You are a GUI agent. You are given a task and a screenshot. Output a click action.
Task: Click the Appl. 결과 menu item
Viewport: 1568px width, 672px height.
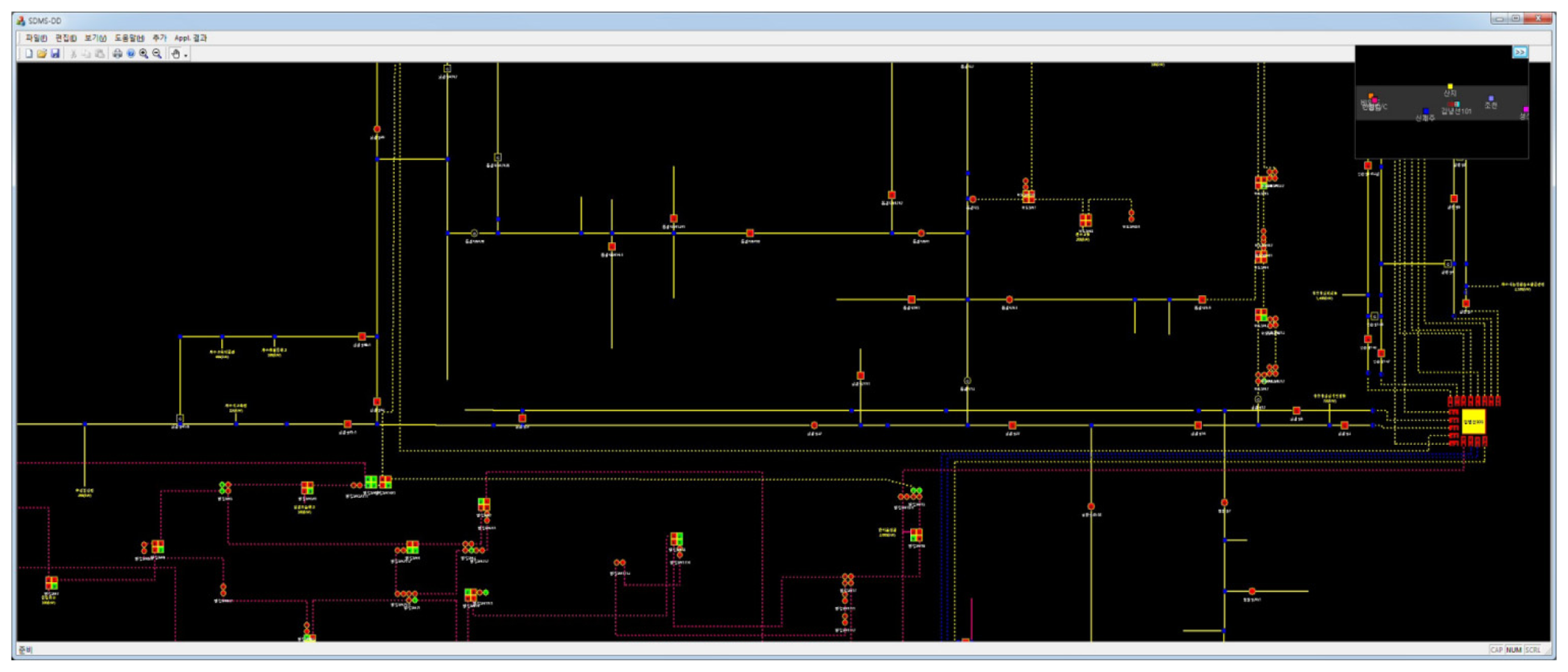click(191, 38)
